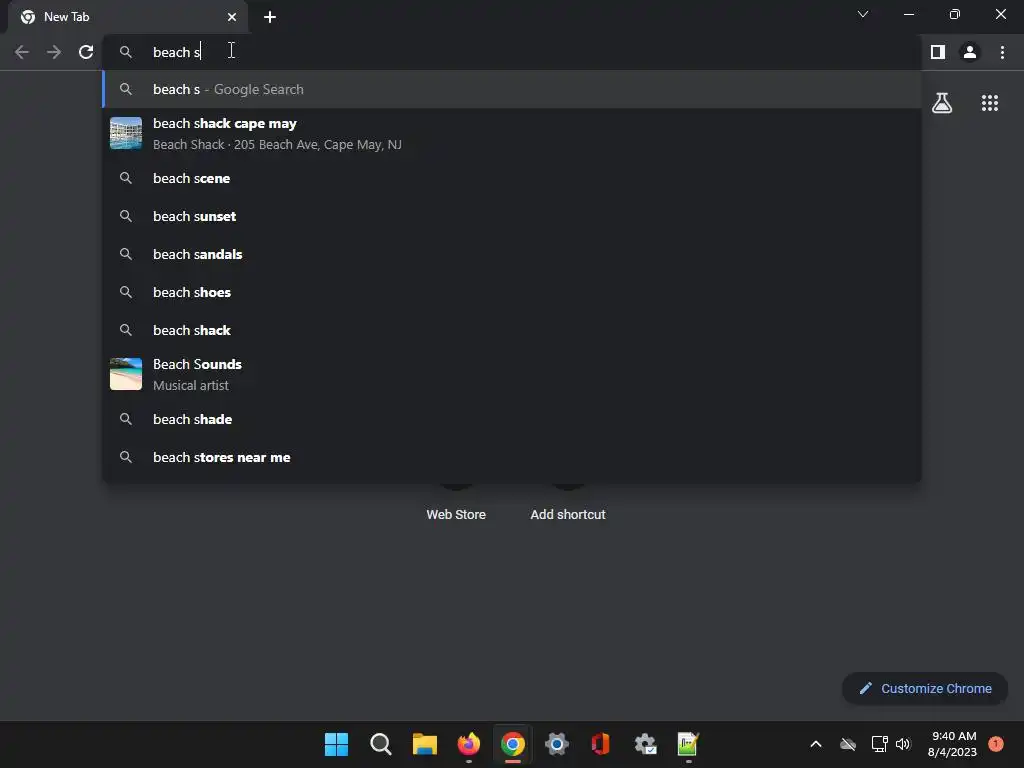Screen dimensions: 1024x768
Task: Click the OneDrive cloud tray icon
Action: point(848,744)
